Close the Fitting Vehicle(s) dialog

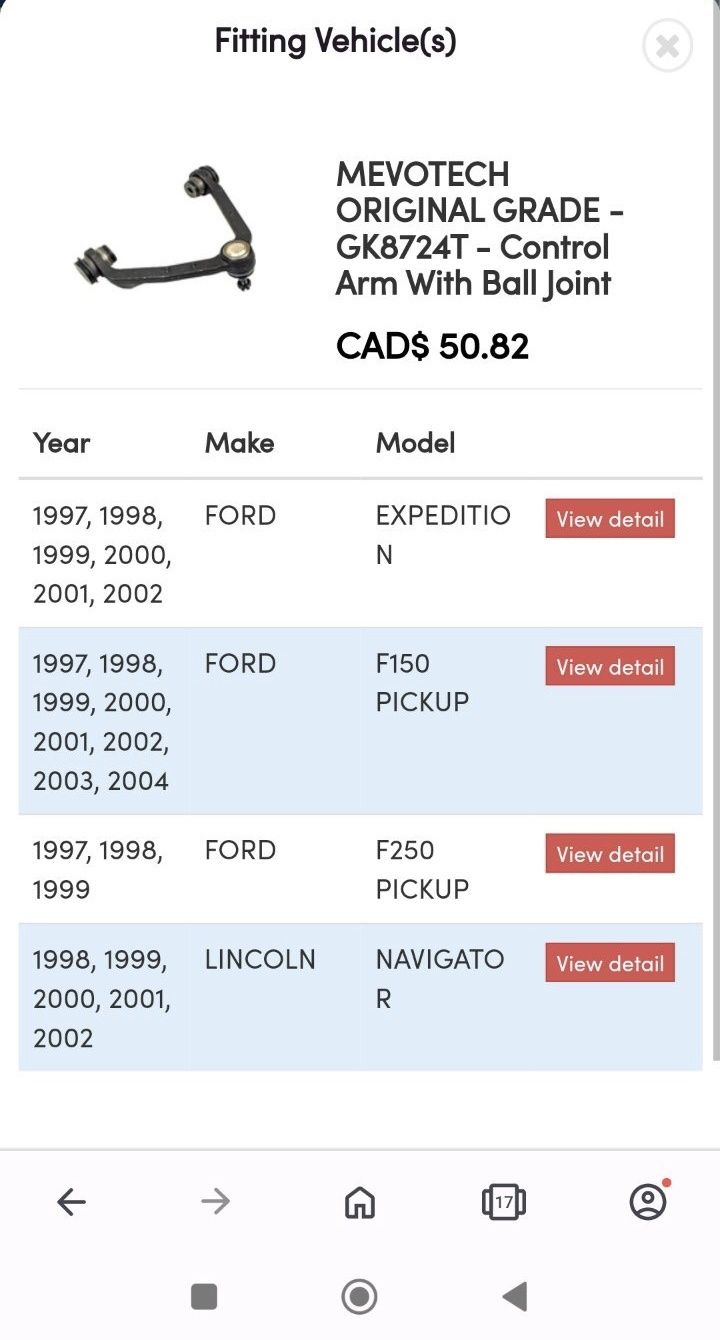(x=667, y=46)
